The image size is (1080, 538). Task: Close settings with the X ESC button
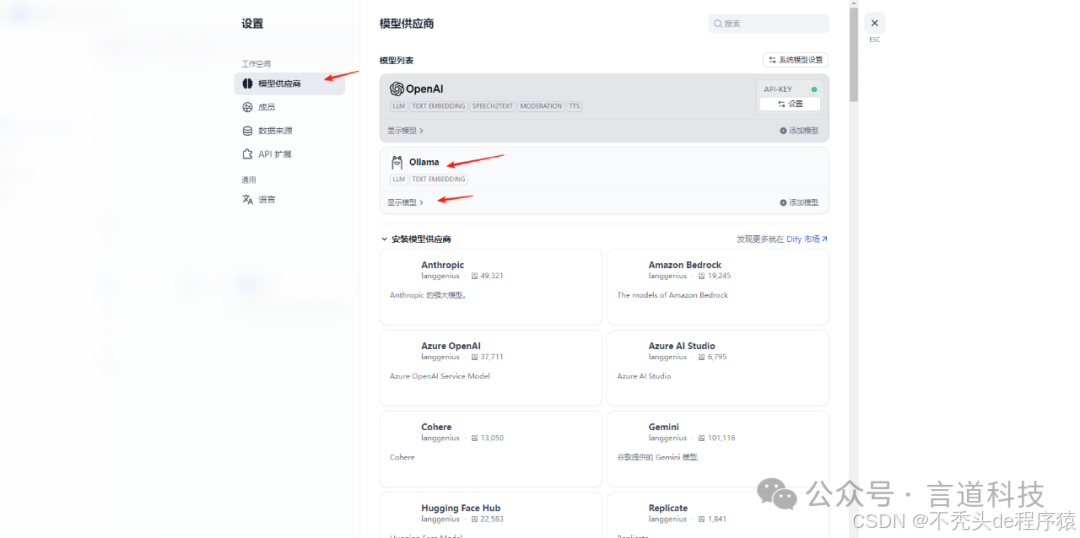click(875, 23)
